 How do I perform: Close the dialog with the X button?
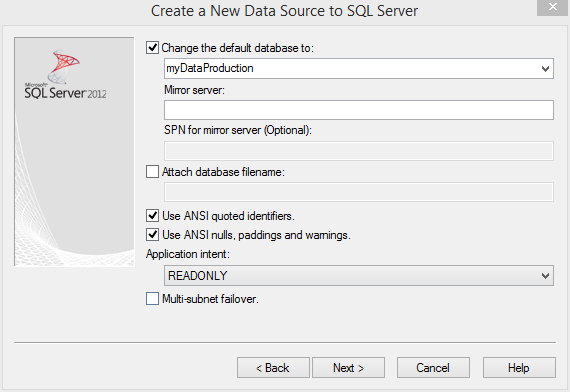tap(553, 7)
